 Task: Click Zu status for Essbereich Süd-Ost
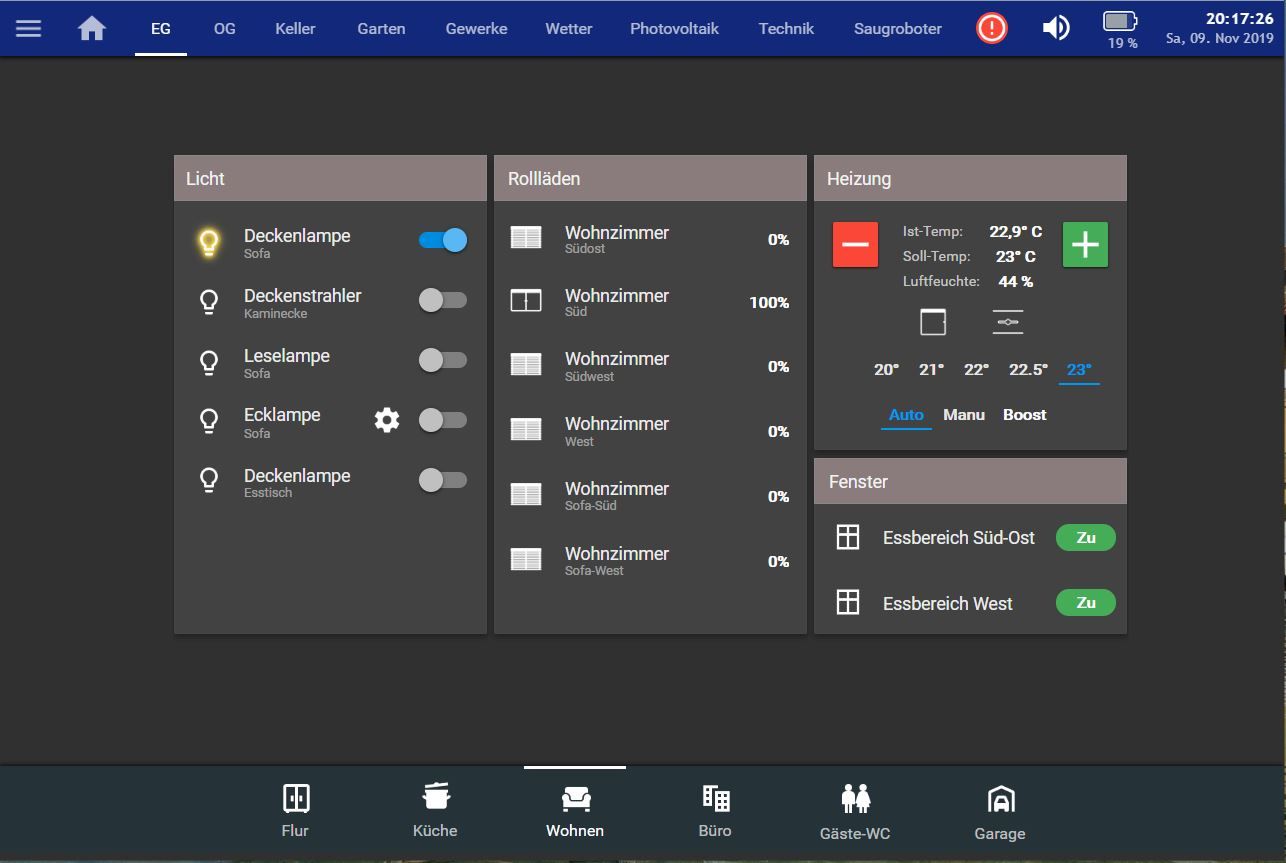1086,537
